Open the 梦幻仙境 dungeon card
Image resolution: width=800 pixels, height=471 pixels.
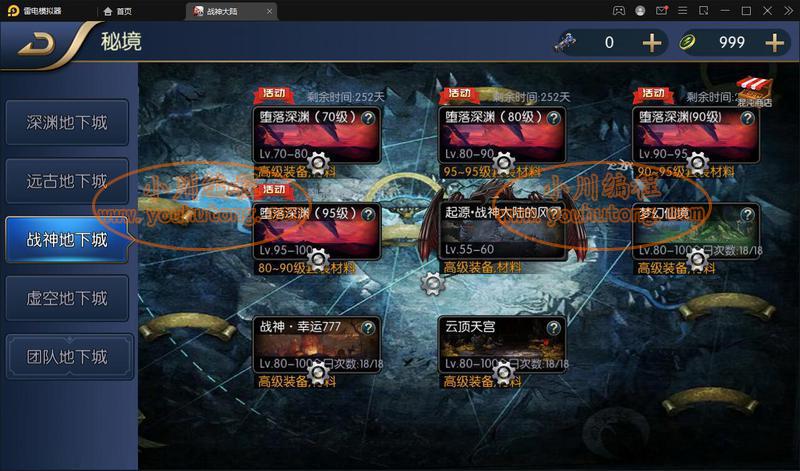(x=695, y=232)
